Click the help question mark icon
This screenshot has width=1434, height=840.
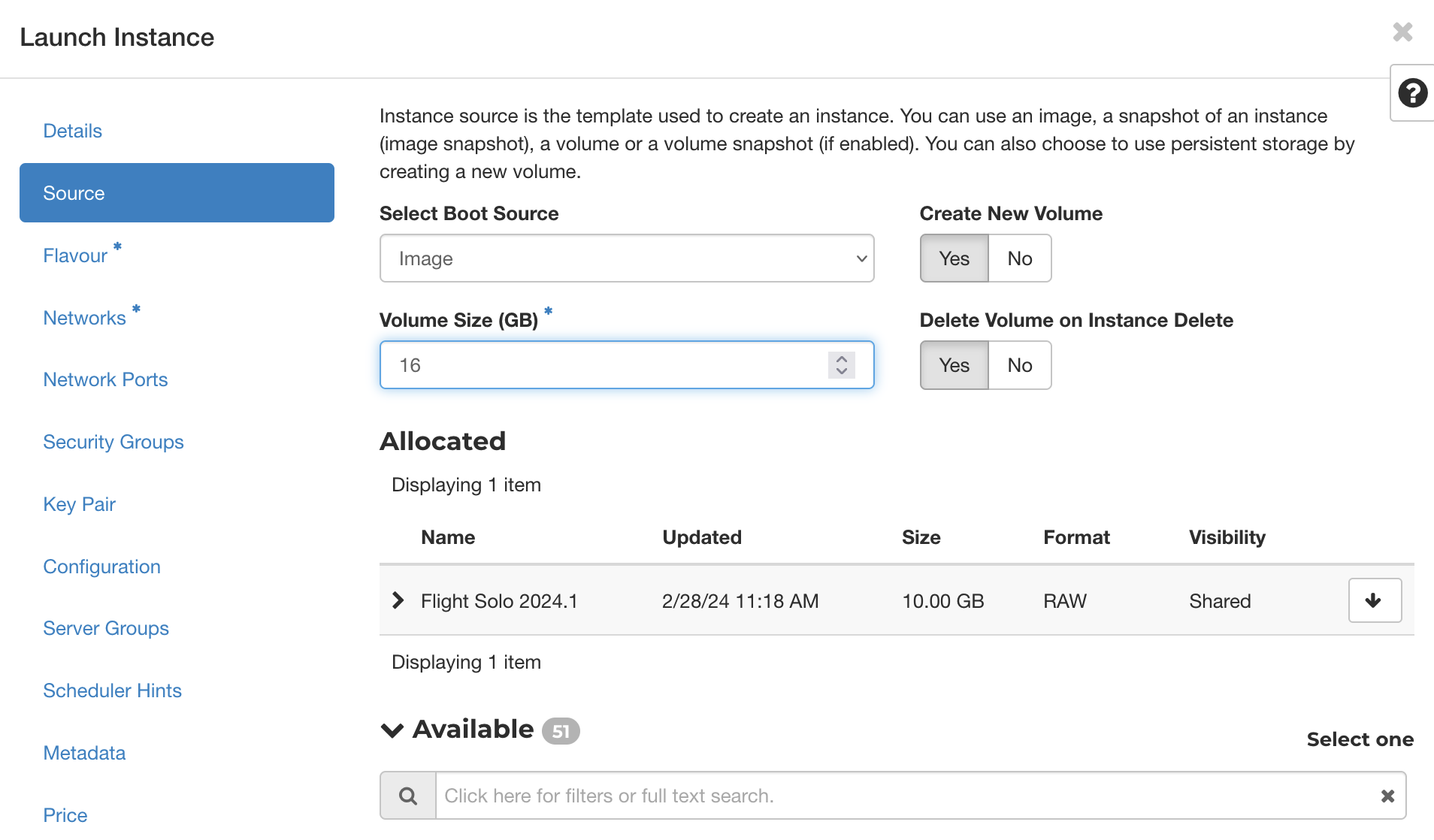point(1412,93)
